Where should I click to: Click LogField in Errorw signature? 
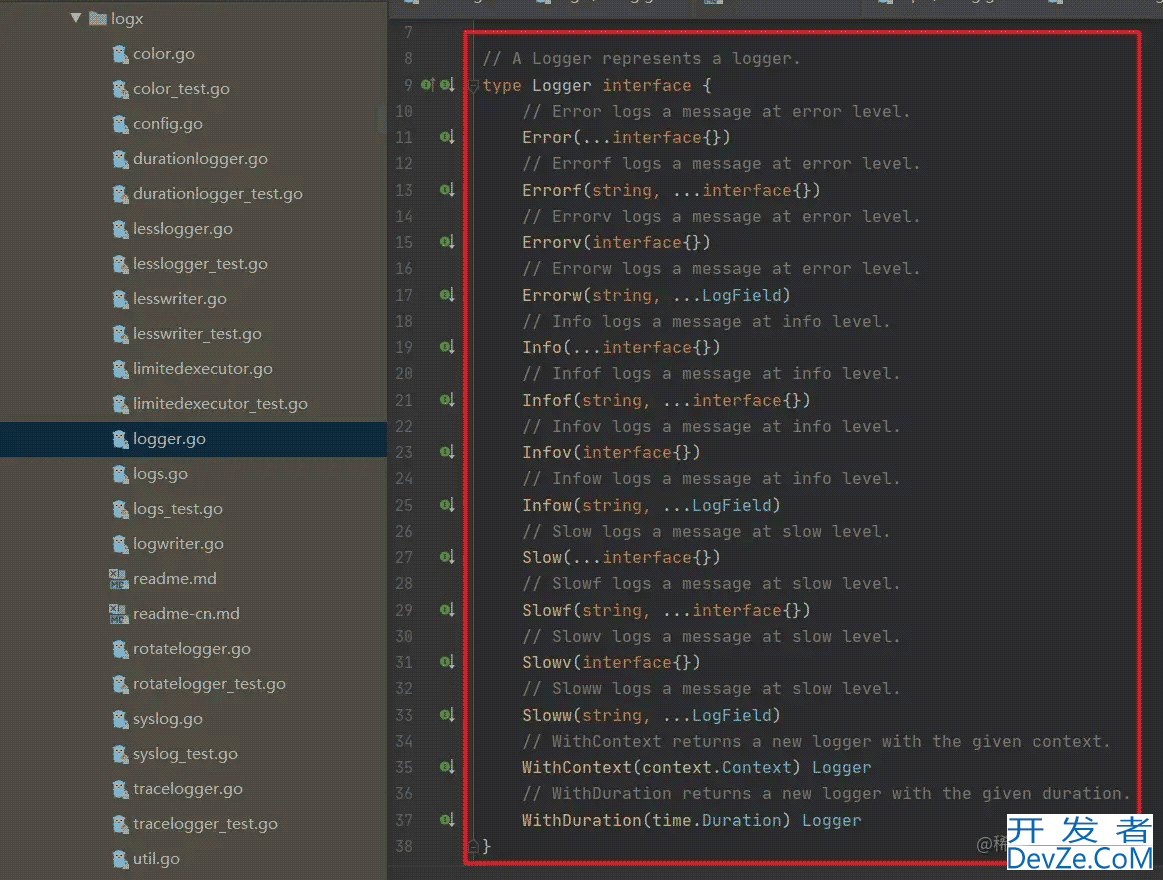tap(742, 295)
